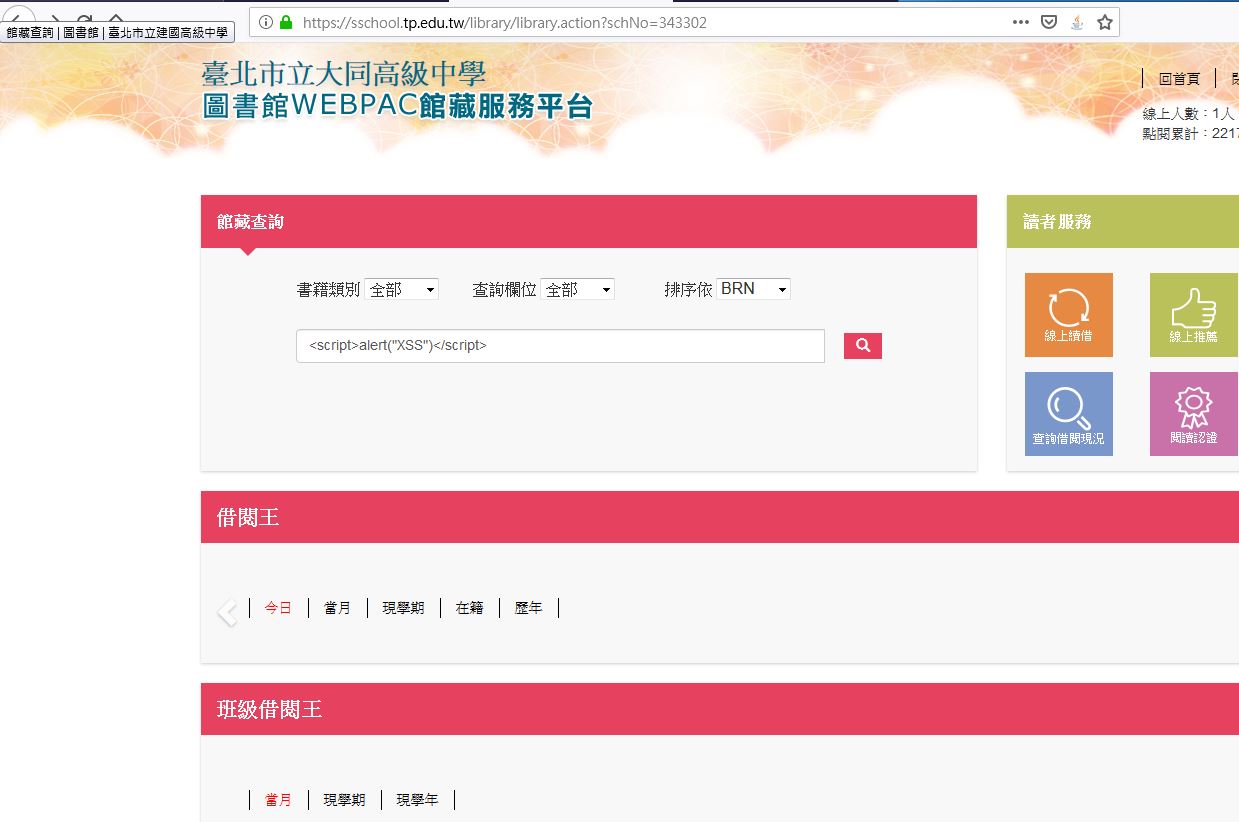Click the search keyword input field
Screen dimensions: 1239x822
[560, 346]
